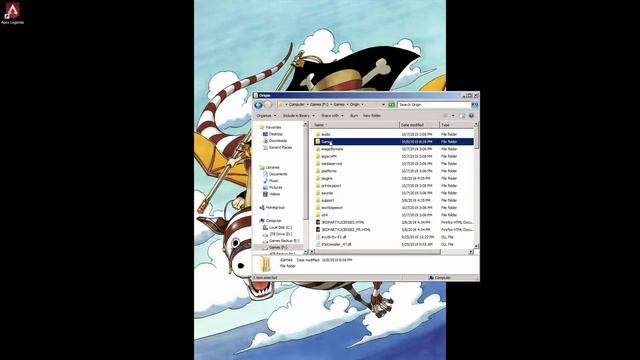Image resolution: width=640 pixels, height=360 pixels.
Task: Click the d3dcompiler_47.dll file icon
Action: pos(318,244)
